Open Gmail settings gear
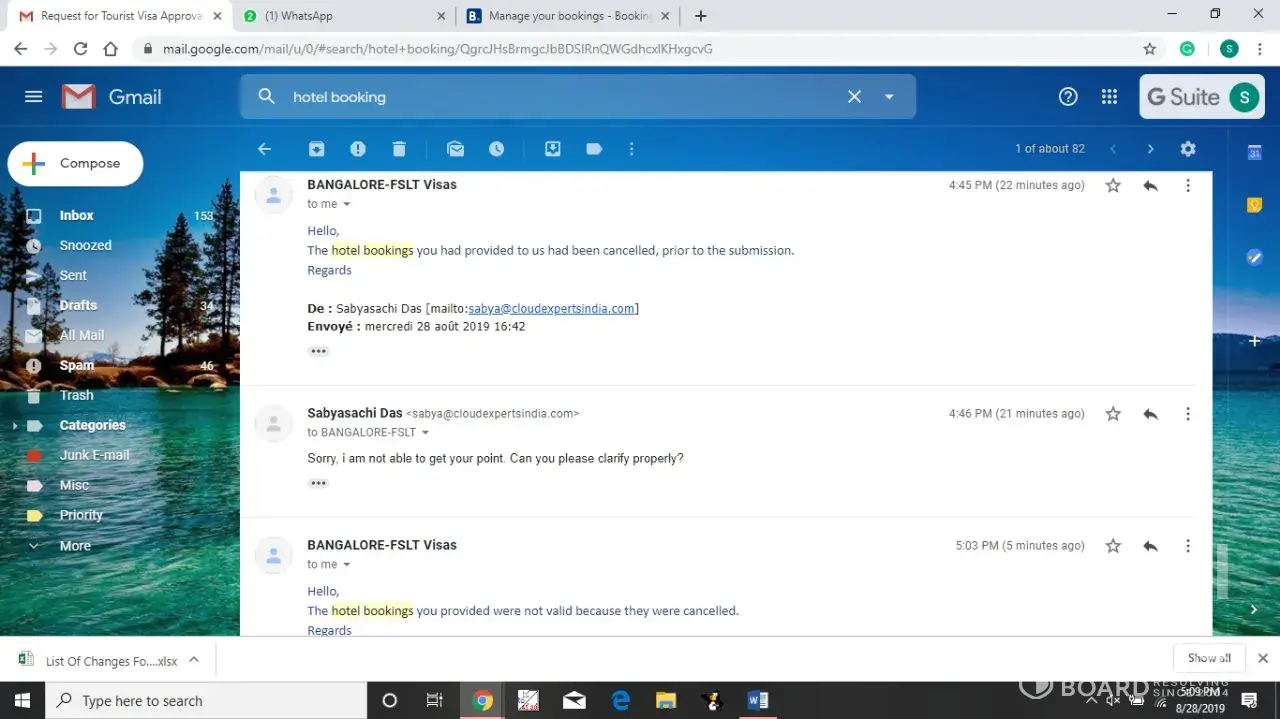This screenshot has height=719, width=1280. click(1188, 149)
